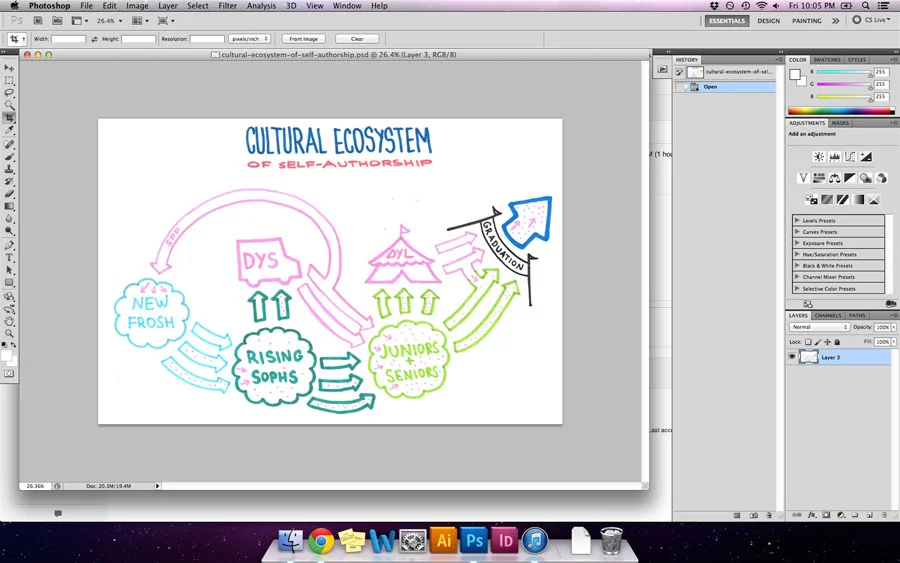Select the Pen tool
Screen dimensions: 900x563
click(x=9, y=245)
